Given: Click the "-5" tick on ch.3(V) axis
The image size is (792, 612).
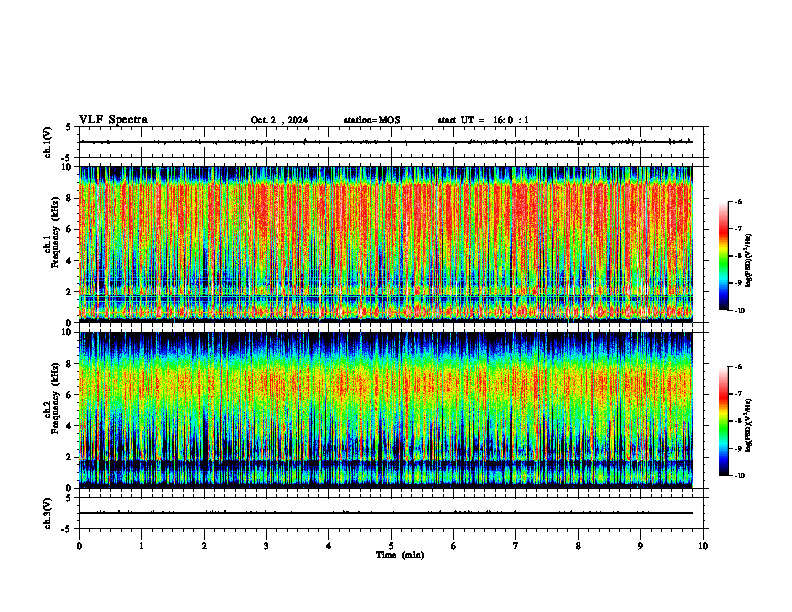Looking at the screenshot, I should coord(67,529).
